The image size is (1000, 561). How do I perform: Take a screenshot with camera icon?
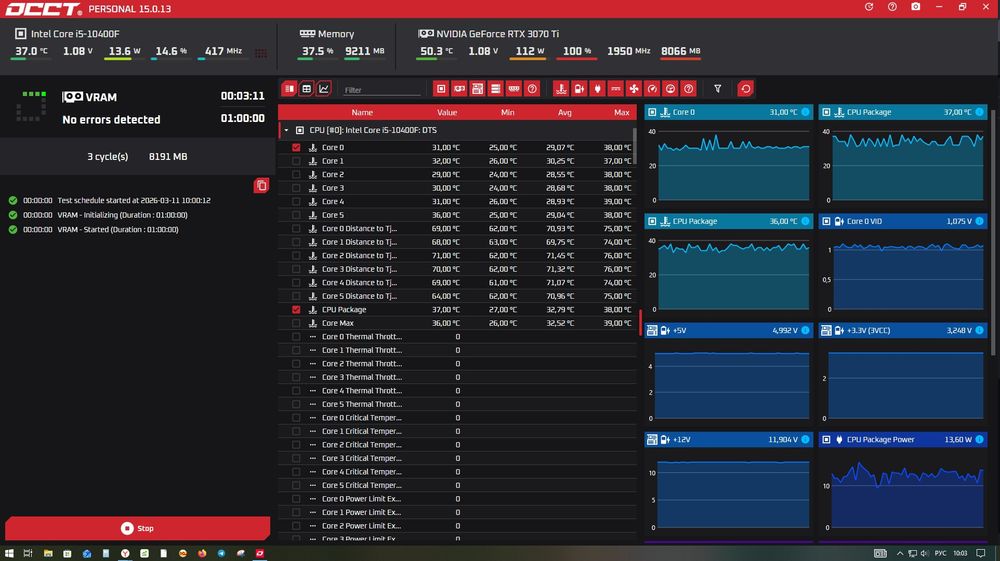[915, 7]
